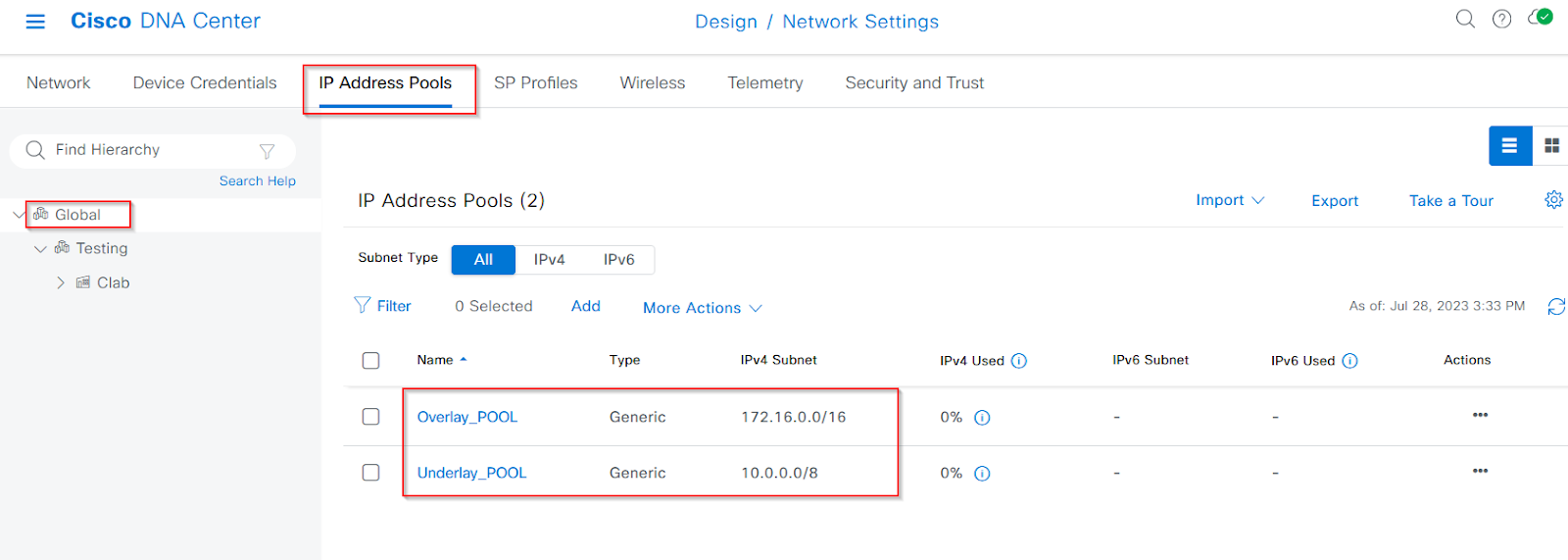The image size is (1568, 560).
Task: Collapse the Global hierarchy node
Action: (19, 215)
